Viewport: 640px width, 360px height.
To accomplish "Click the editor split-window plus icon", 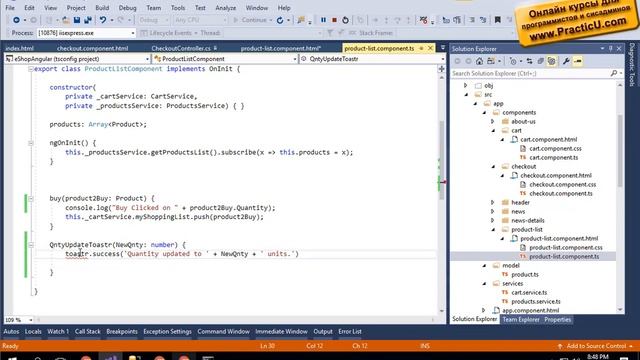I will pos(441,69).
